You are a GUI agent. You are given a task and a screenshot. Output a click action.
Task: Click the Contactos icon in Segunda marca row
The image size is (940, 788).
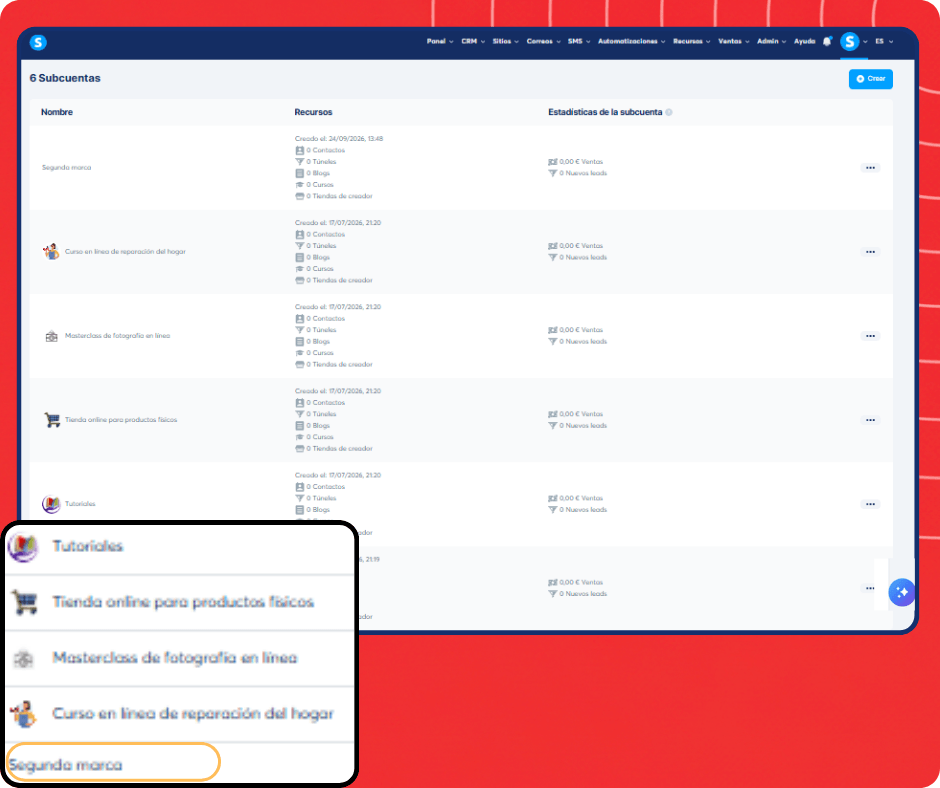coord(300,151)
